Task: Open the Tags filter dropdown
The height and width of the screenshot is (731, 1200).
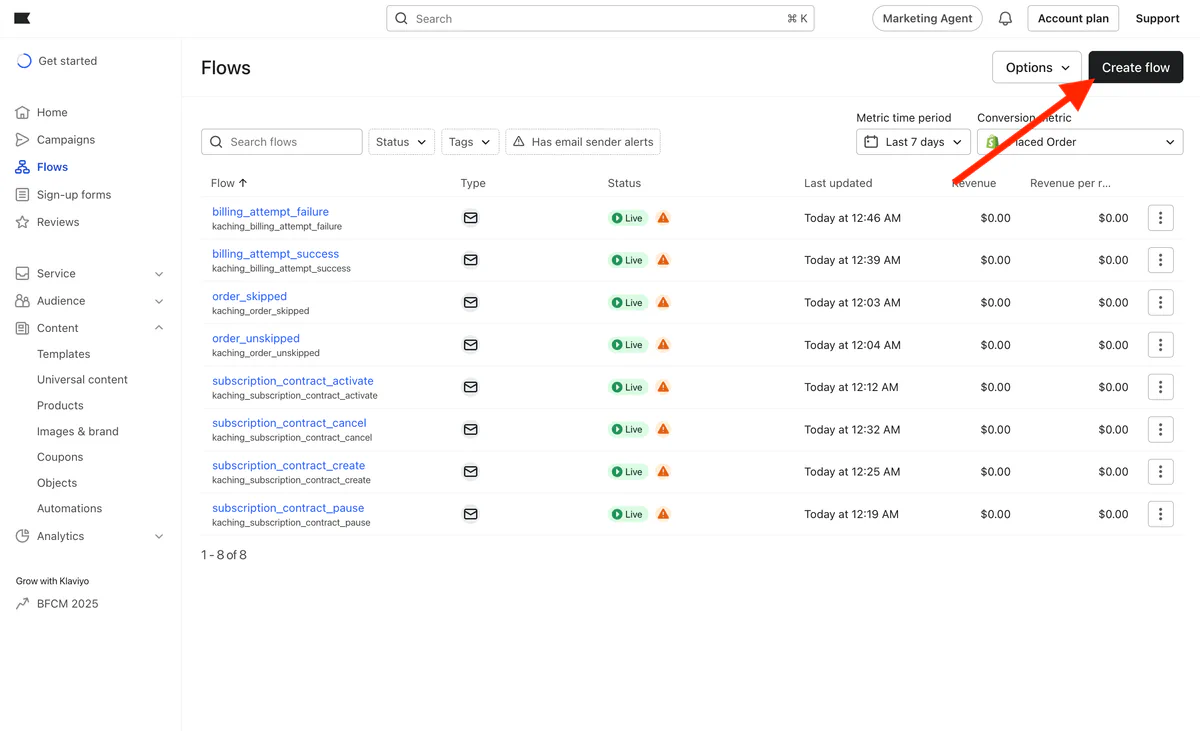Action: pos(470,142)
